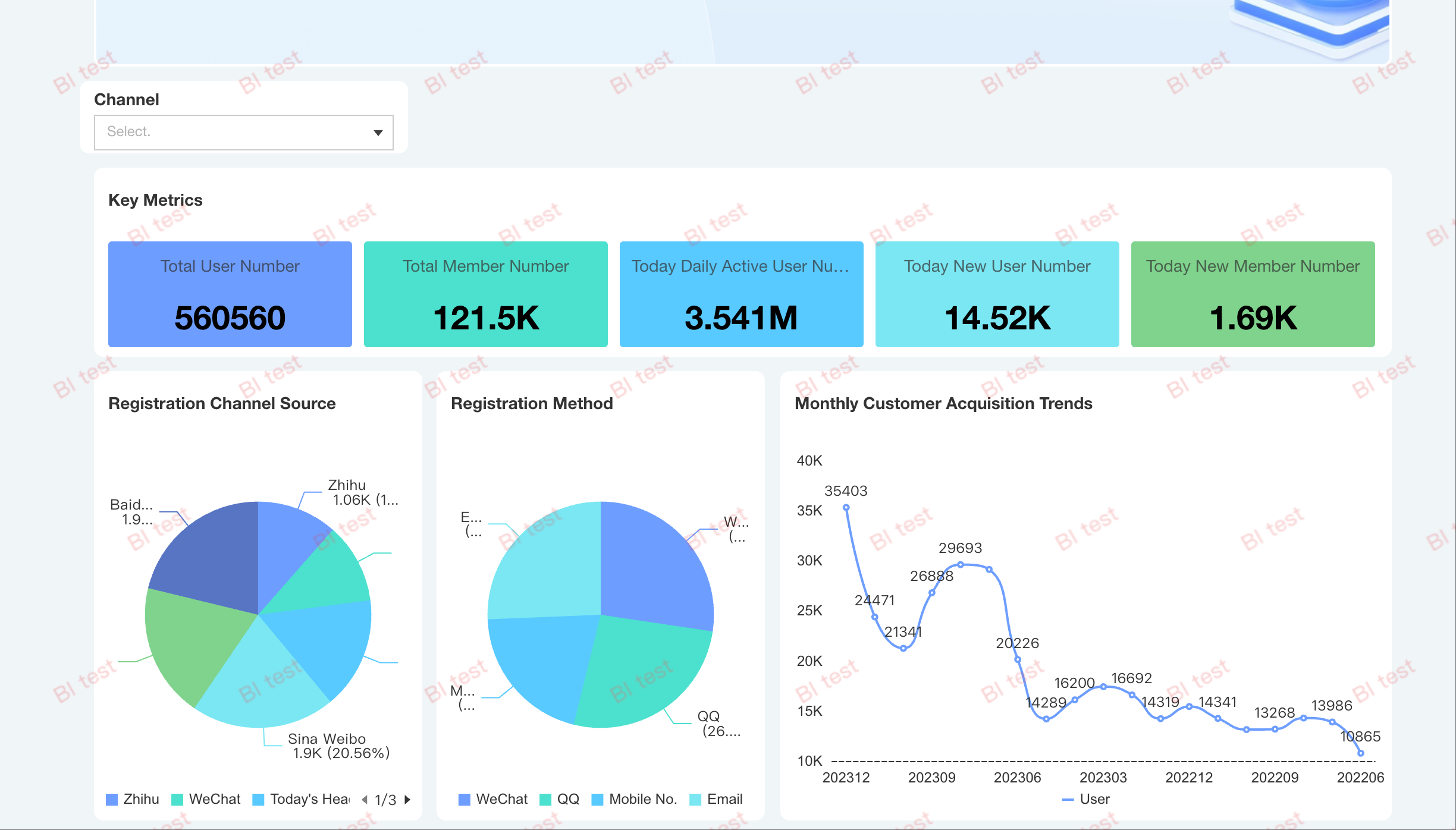Click the Channel dropdown arrow

click(x=378, y=133)
